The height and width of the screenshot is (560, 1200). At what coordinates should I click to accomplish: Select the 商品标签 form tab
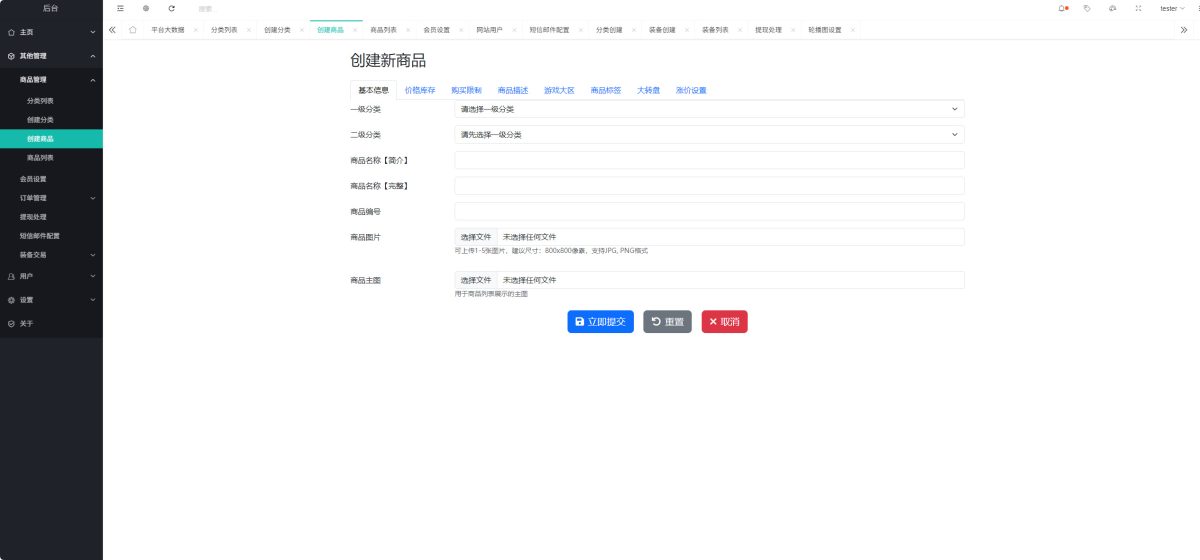606,90
